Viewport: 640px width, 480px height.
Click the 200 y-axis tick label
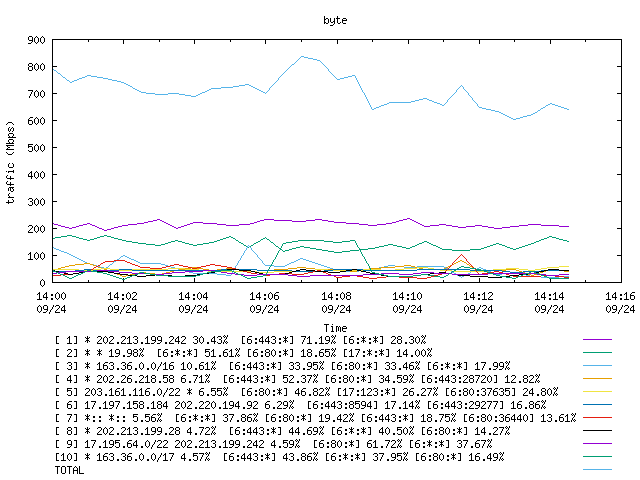coord(36,229)
